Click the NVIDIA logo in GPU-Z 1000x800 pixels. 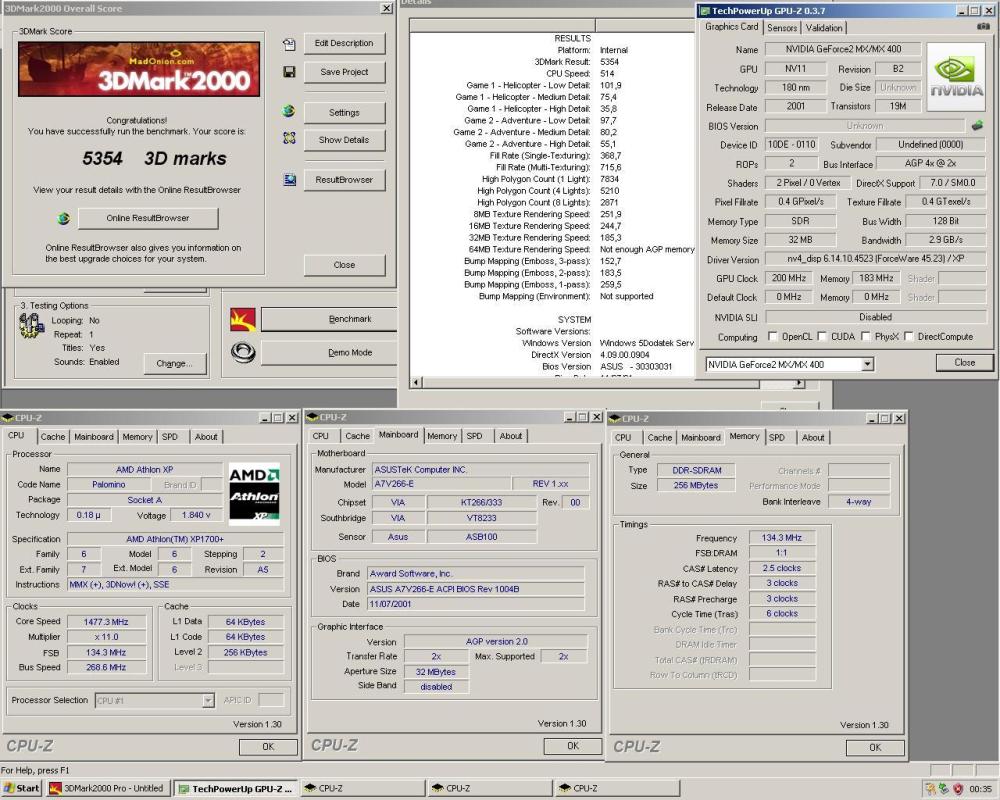(x=957, y=76)
